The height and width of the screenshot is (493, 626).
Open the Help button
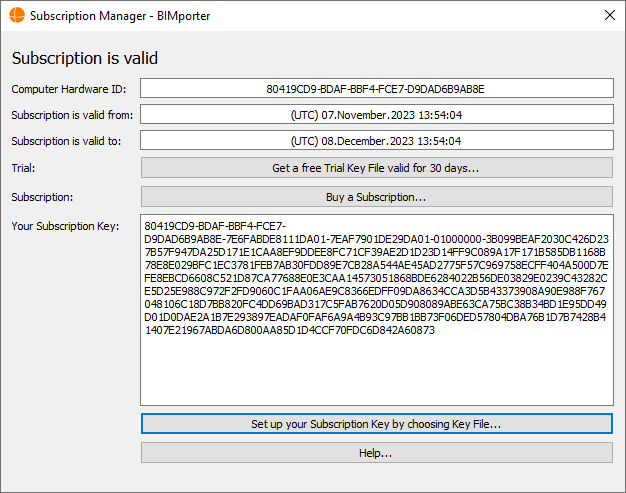tap(376, 453)
